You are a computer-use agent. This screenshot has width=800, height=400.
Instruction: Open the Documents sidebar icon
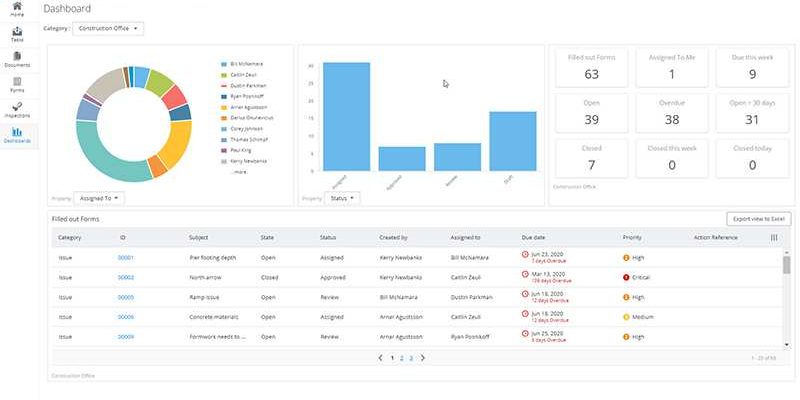(x=17, y=59)
